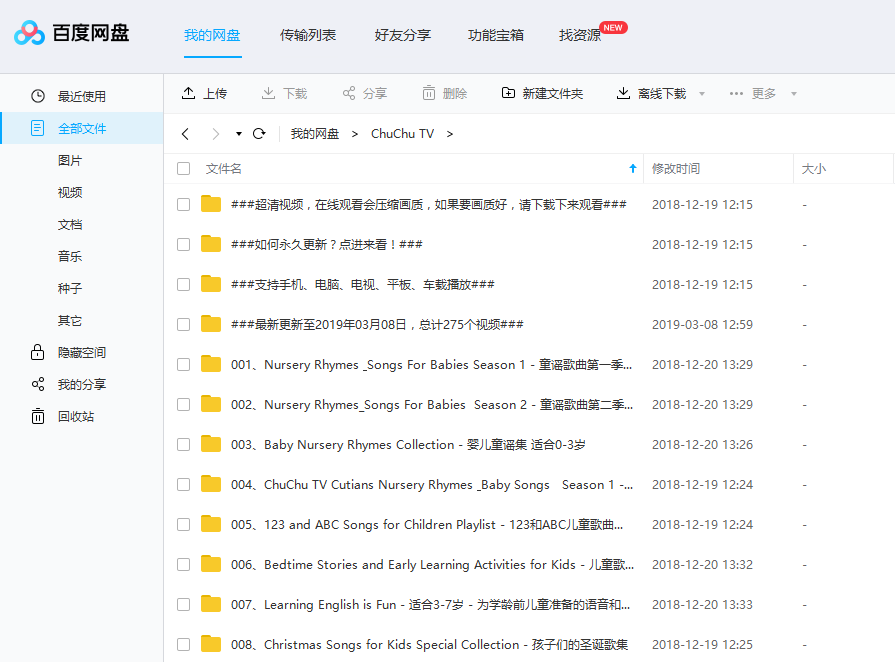Screen dimensions: 895x662
Task: Sort by 大小 column header
Action: [x=813, y=168]
